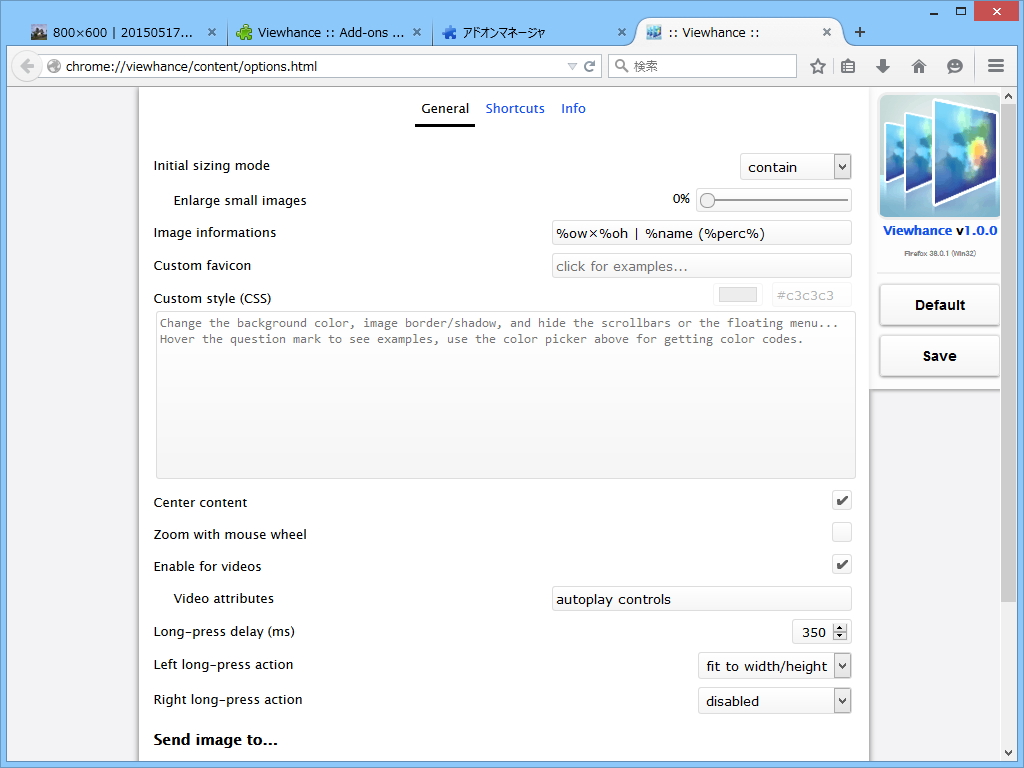This screenshot has width=1024, height=768.
Task: Change the Right long-press action selection
Action: 774,700
